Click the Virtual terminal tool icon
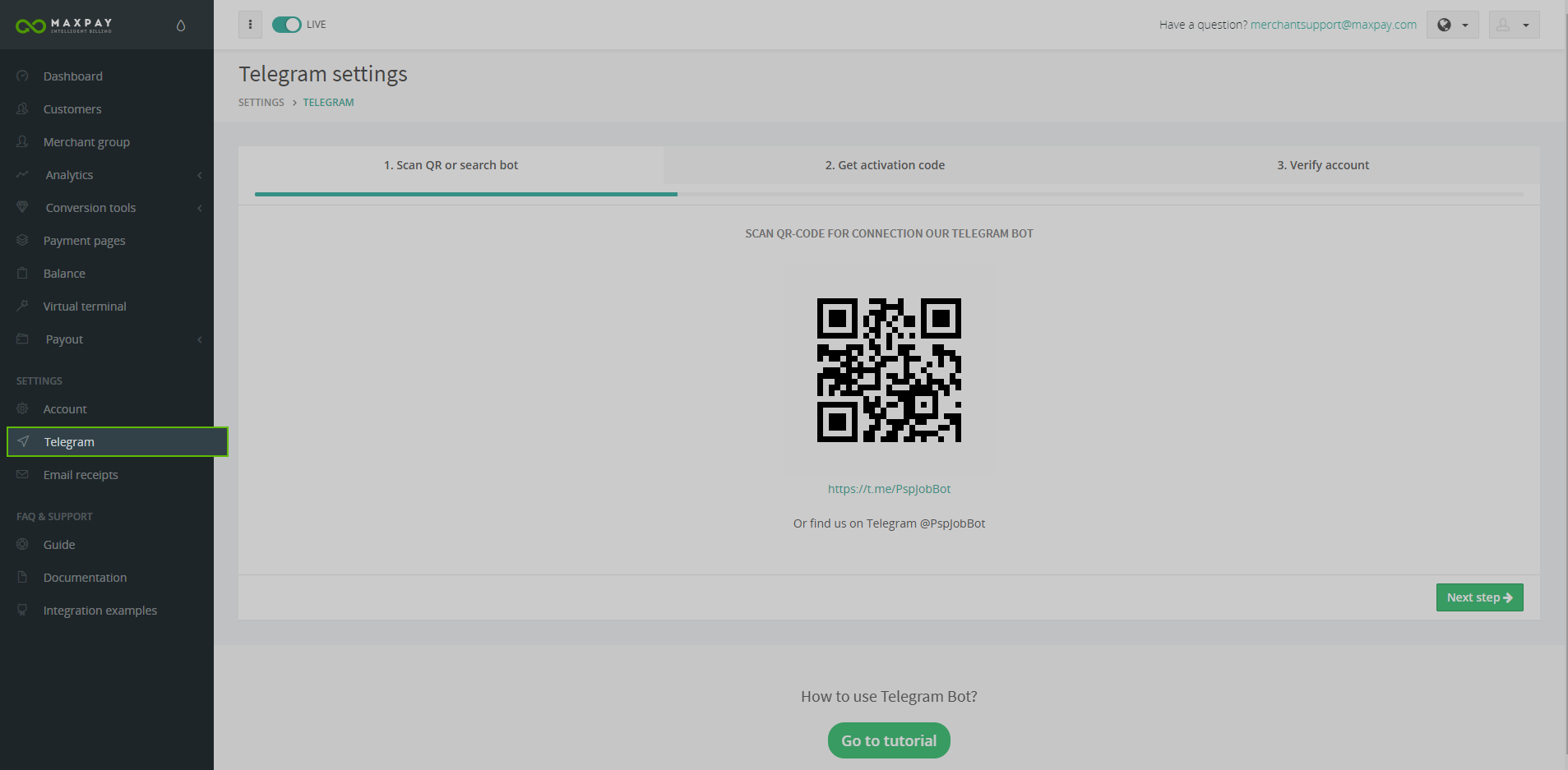The height and width of the screenshot is (770, 1568). pyautogui.click(x=22, y=306)
